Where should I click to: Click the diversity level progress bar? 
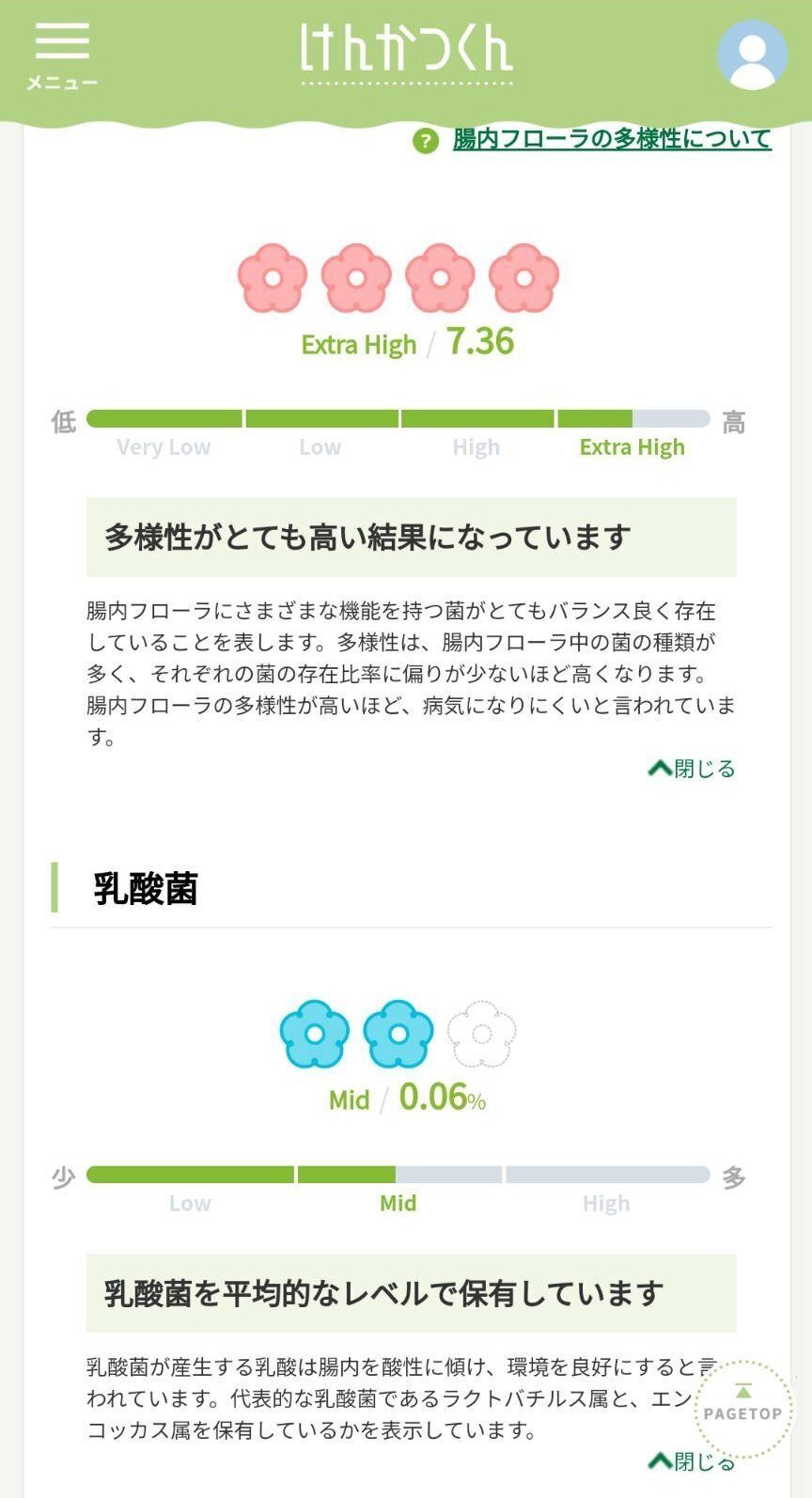coord(398,419)
